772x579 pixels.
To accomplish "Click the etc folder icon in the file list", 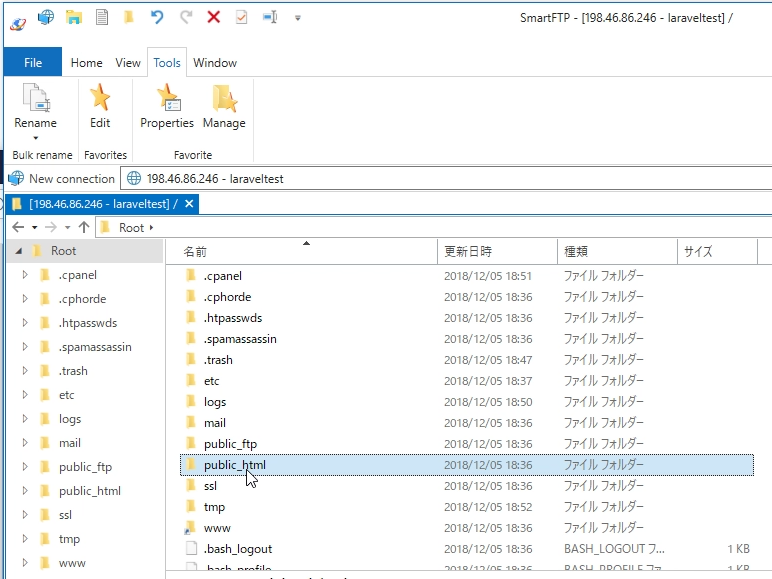I will coord(191,380).
